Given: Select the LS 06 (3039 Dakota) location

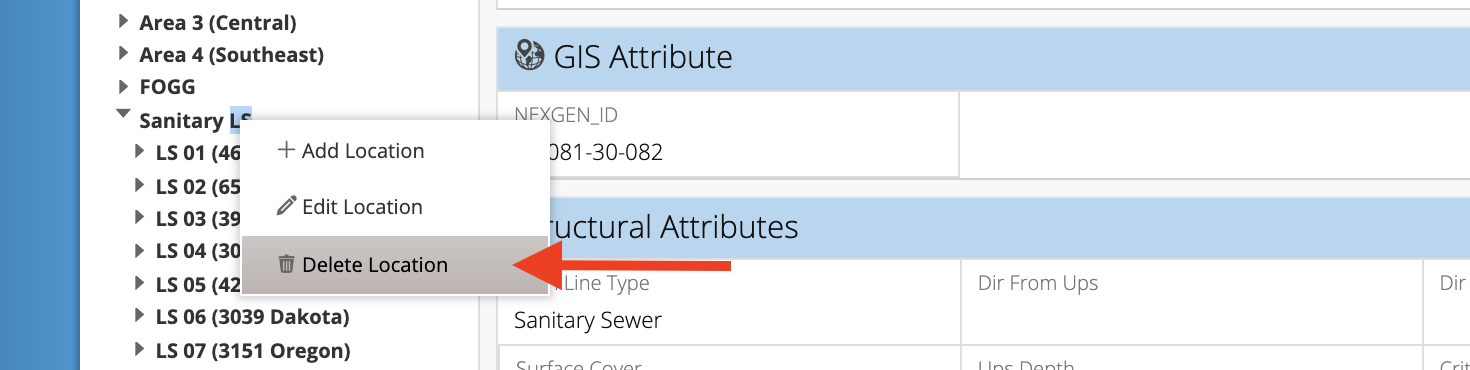Looking at the screenshot, I should [252, 318].
